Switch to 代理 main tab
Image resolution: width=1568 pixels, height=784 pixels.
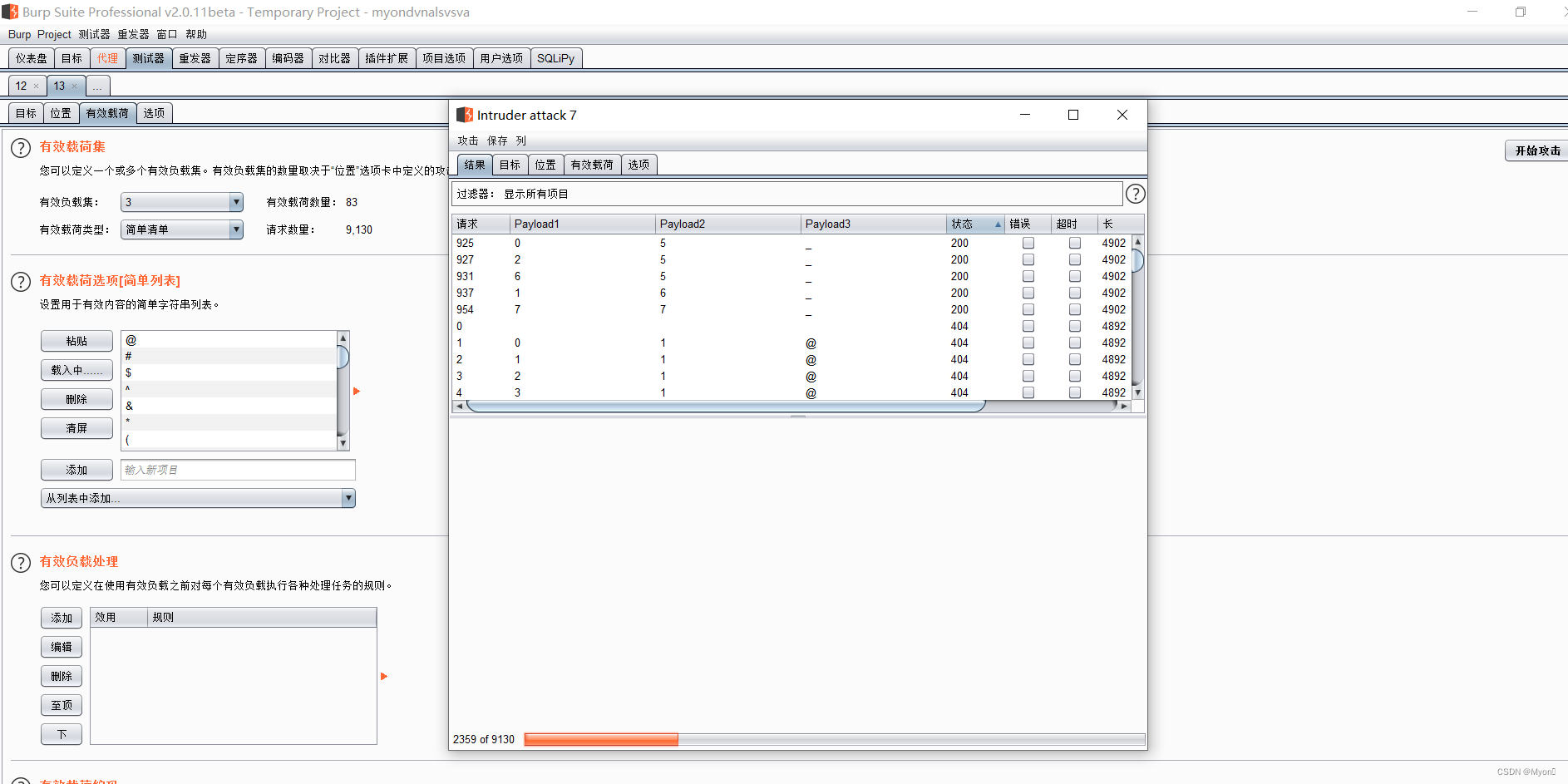click(x=107, y=58)
